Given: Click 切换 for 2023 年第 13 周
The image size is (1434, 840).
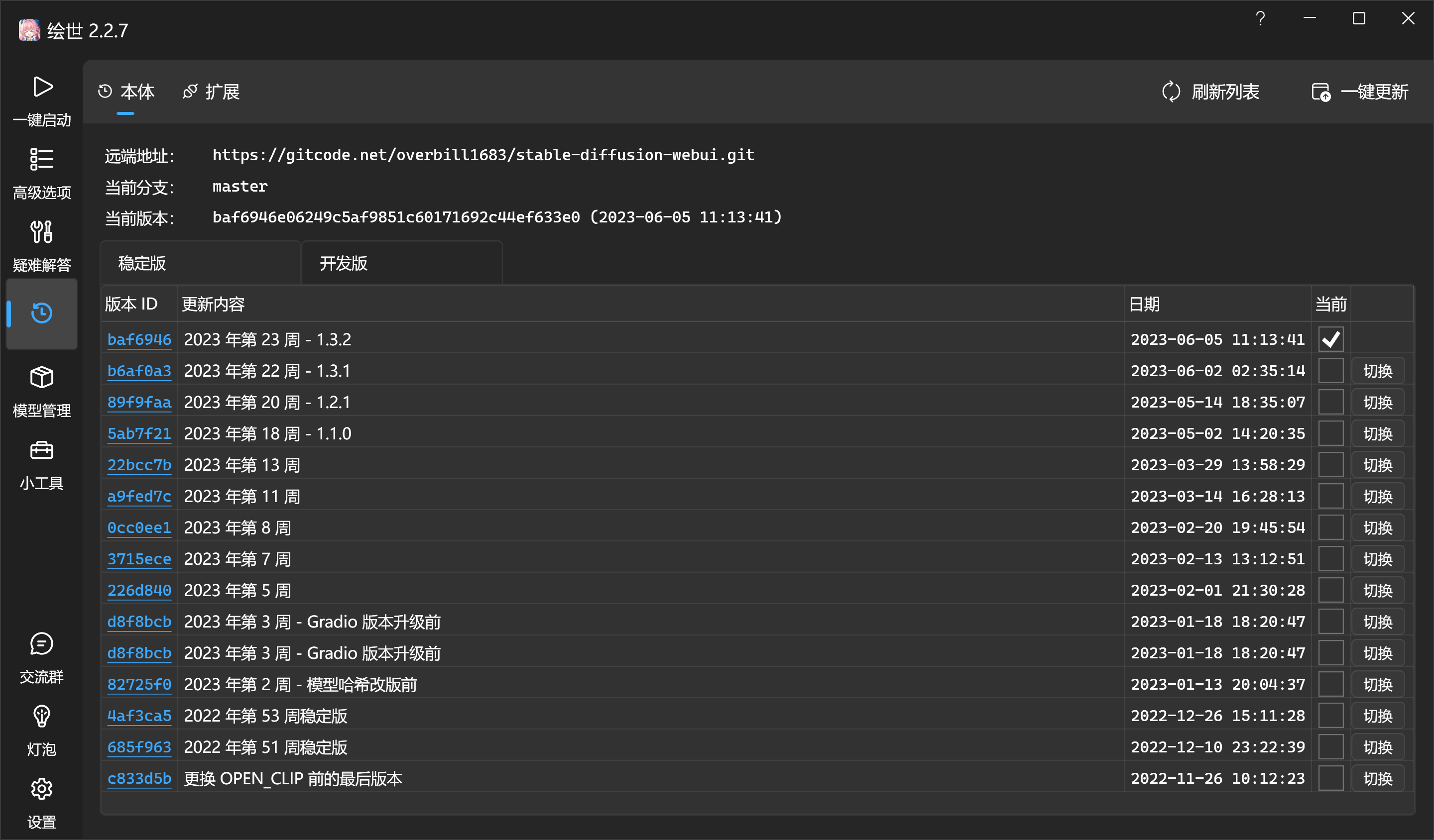Looking at the screenshot, I should (1377, 465).
